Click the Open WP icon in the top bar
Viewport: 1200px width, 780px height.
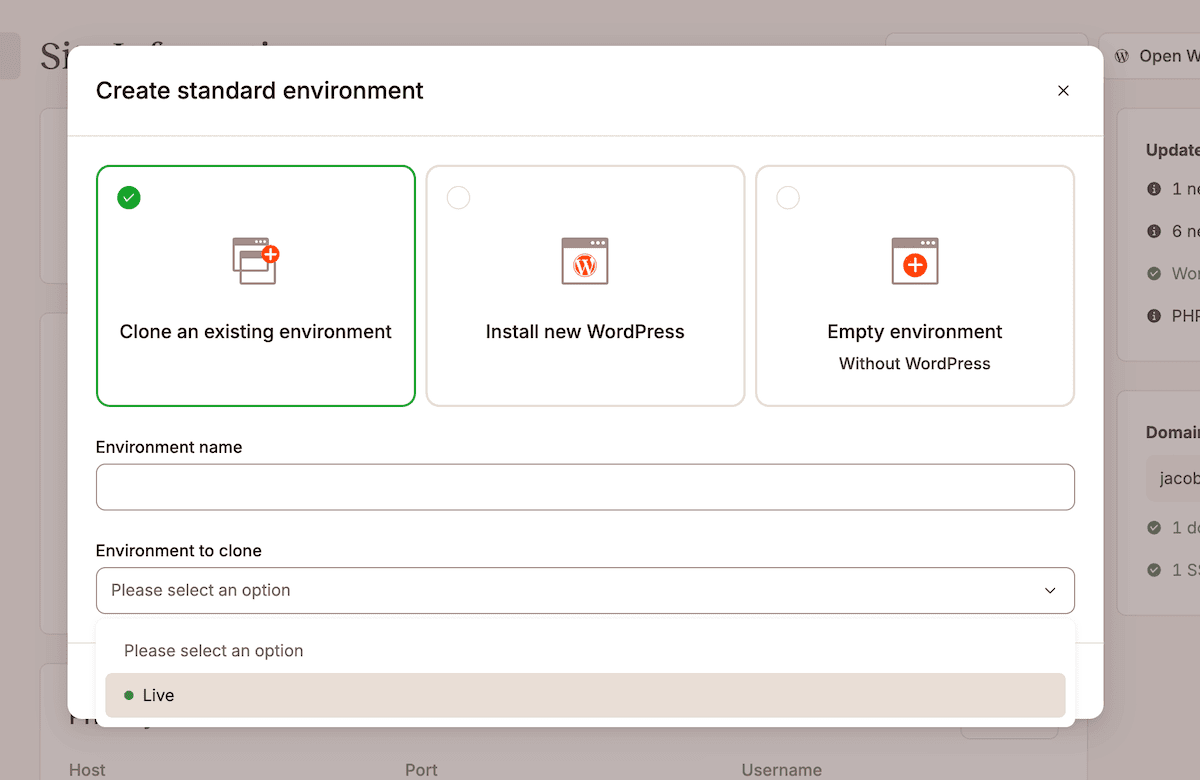coord(1121,56)
